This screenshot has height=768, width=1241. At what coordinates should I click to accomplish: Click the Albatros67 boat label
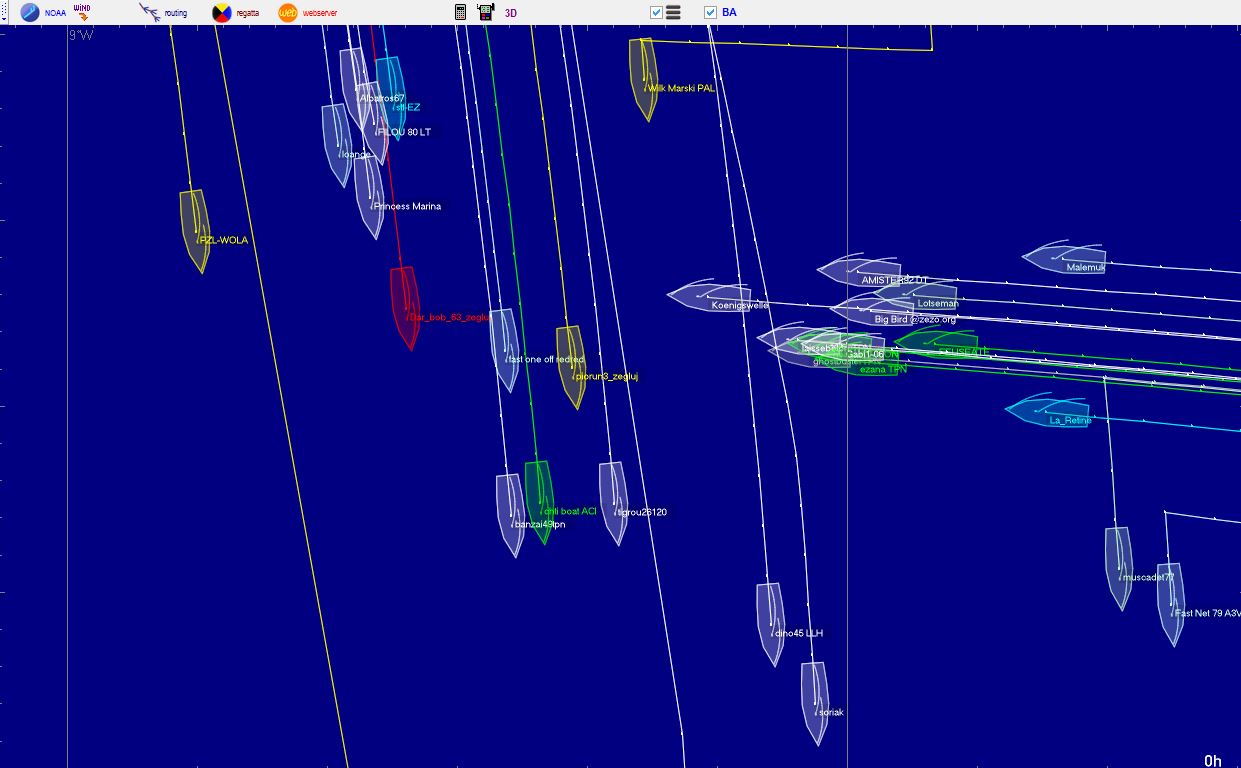[382, 98]
